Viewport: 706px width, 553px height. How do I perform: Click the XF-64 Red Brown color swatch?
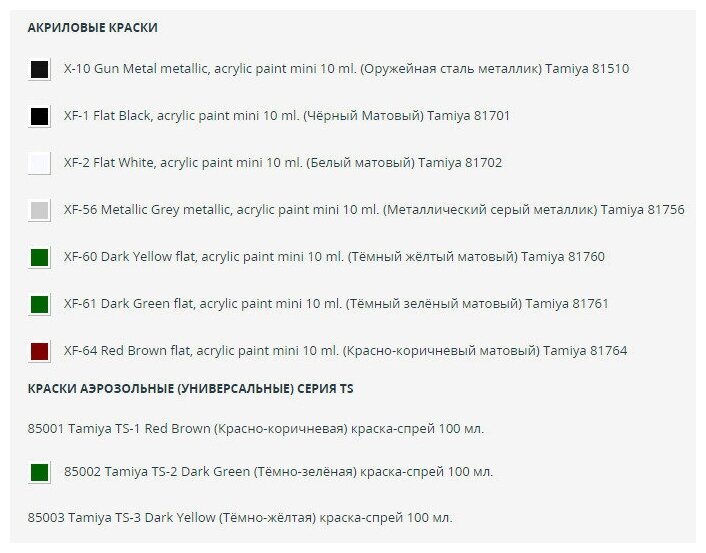[x=39, y=351]
